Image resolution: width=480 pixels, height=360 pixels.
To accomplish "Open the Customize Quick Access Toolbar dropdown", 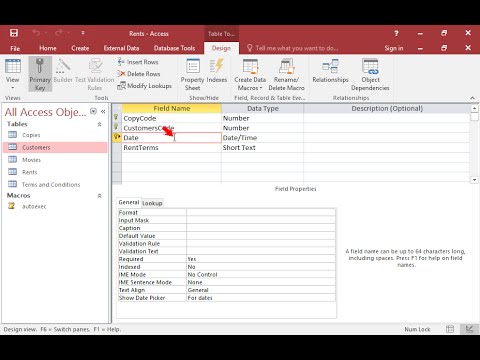I will tap(83, 33).
